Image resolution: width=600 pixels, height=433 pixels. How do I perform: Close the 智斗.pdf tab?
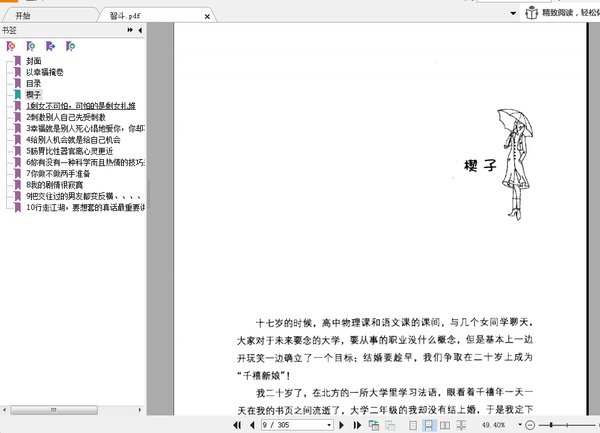pos(207,16)
